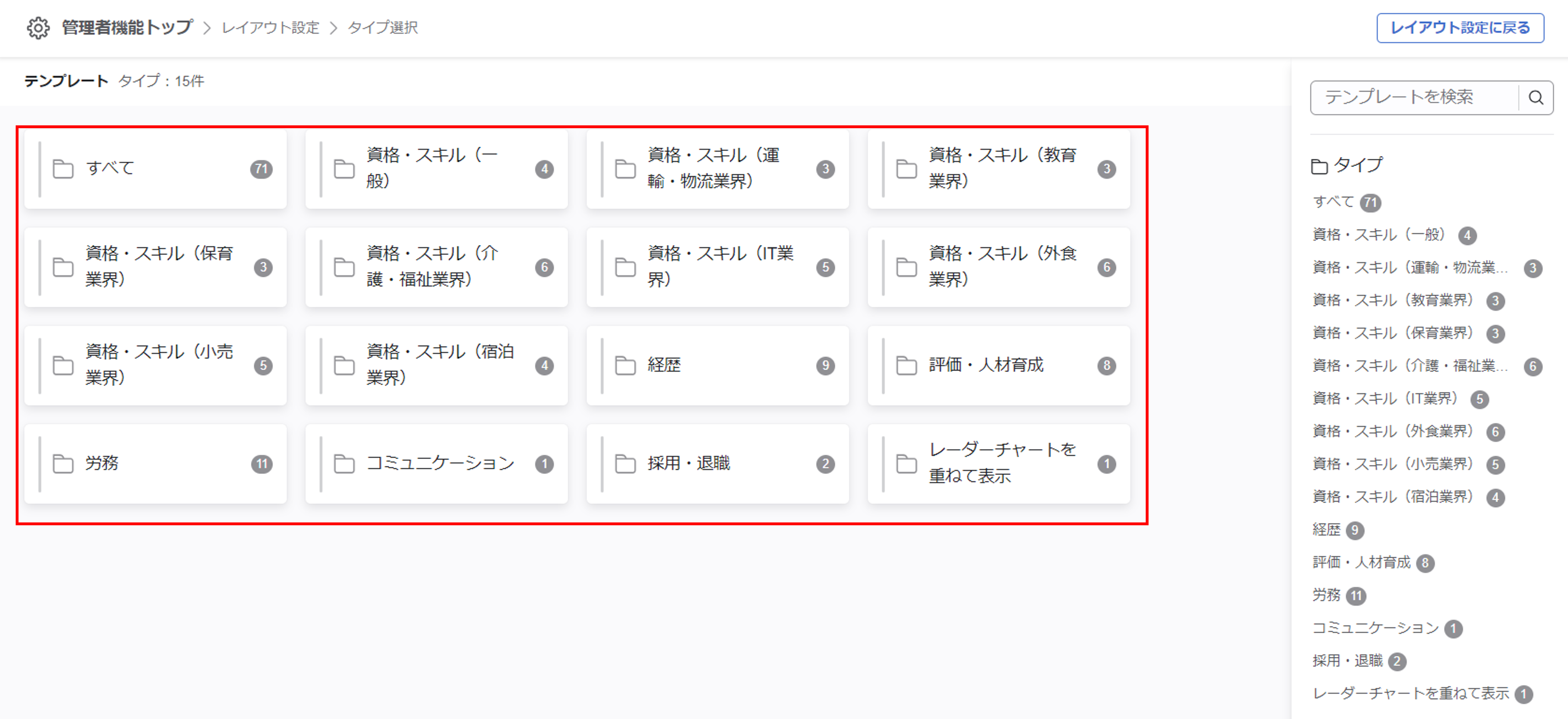Open 管理者機能トップ breadcrumb link
This screenshot has width=1568, height=719.
click(127, 28)
